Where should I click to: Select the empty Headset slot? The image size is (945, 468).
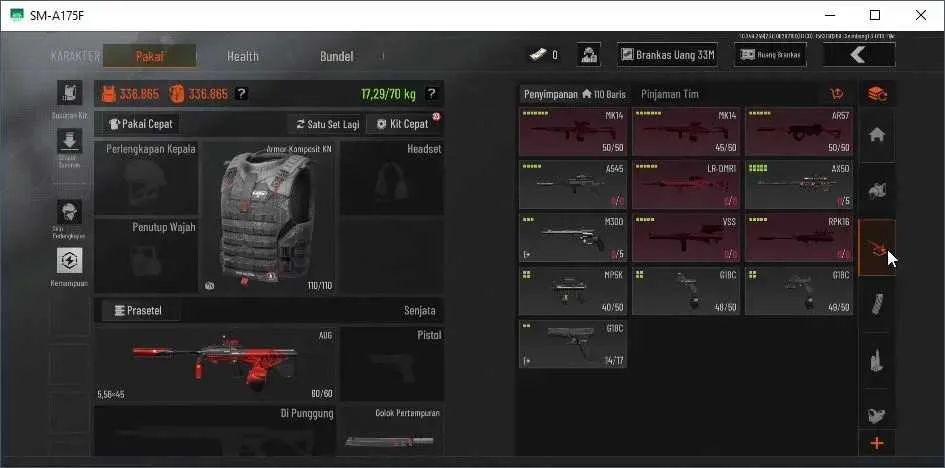[x=392, y=178]
